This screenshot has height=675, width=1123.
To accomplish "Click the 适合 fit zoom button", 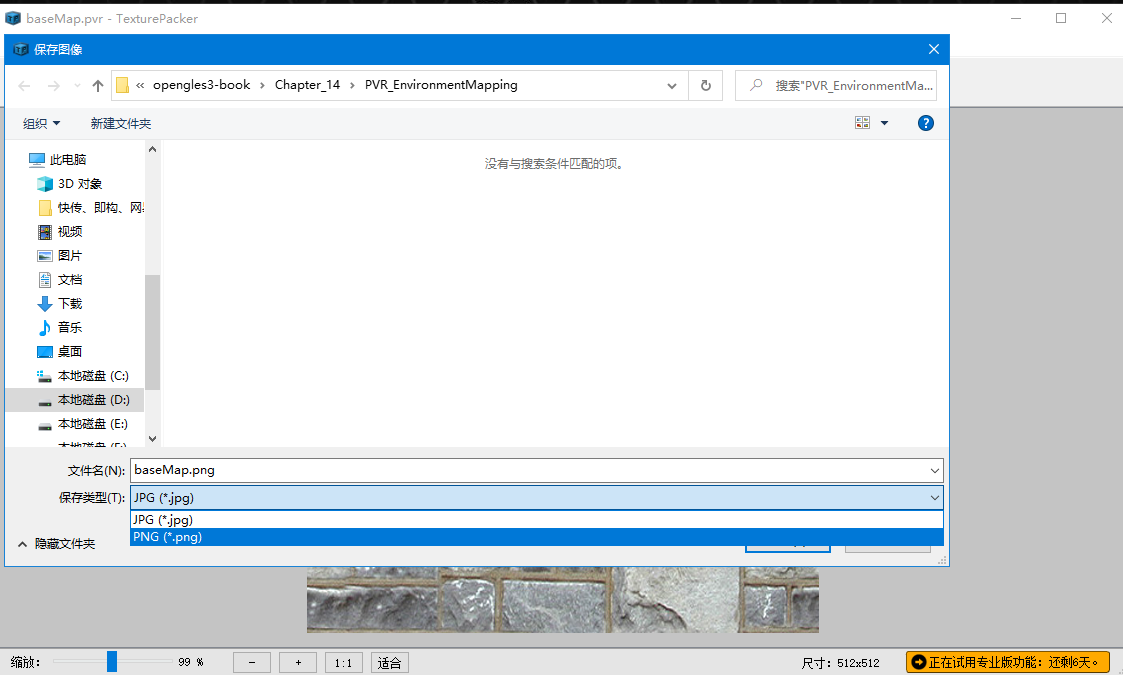I will coord(389,662).
